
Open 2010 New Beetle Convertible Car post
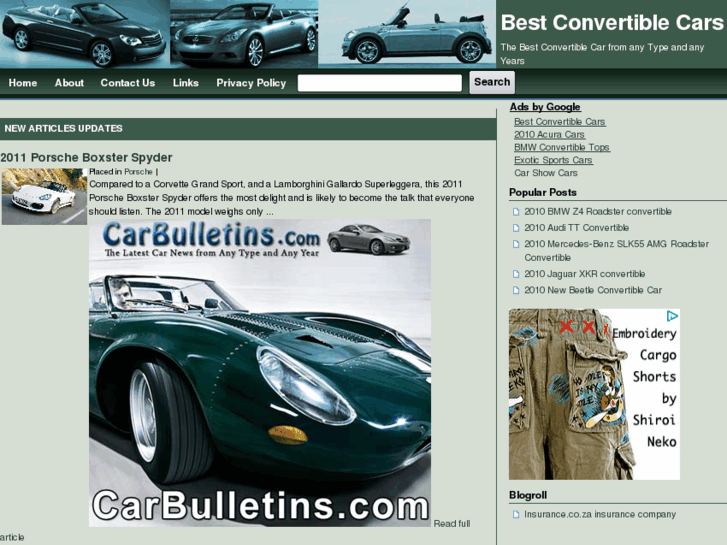(593, 290)
